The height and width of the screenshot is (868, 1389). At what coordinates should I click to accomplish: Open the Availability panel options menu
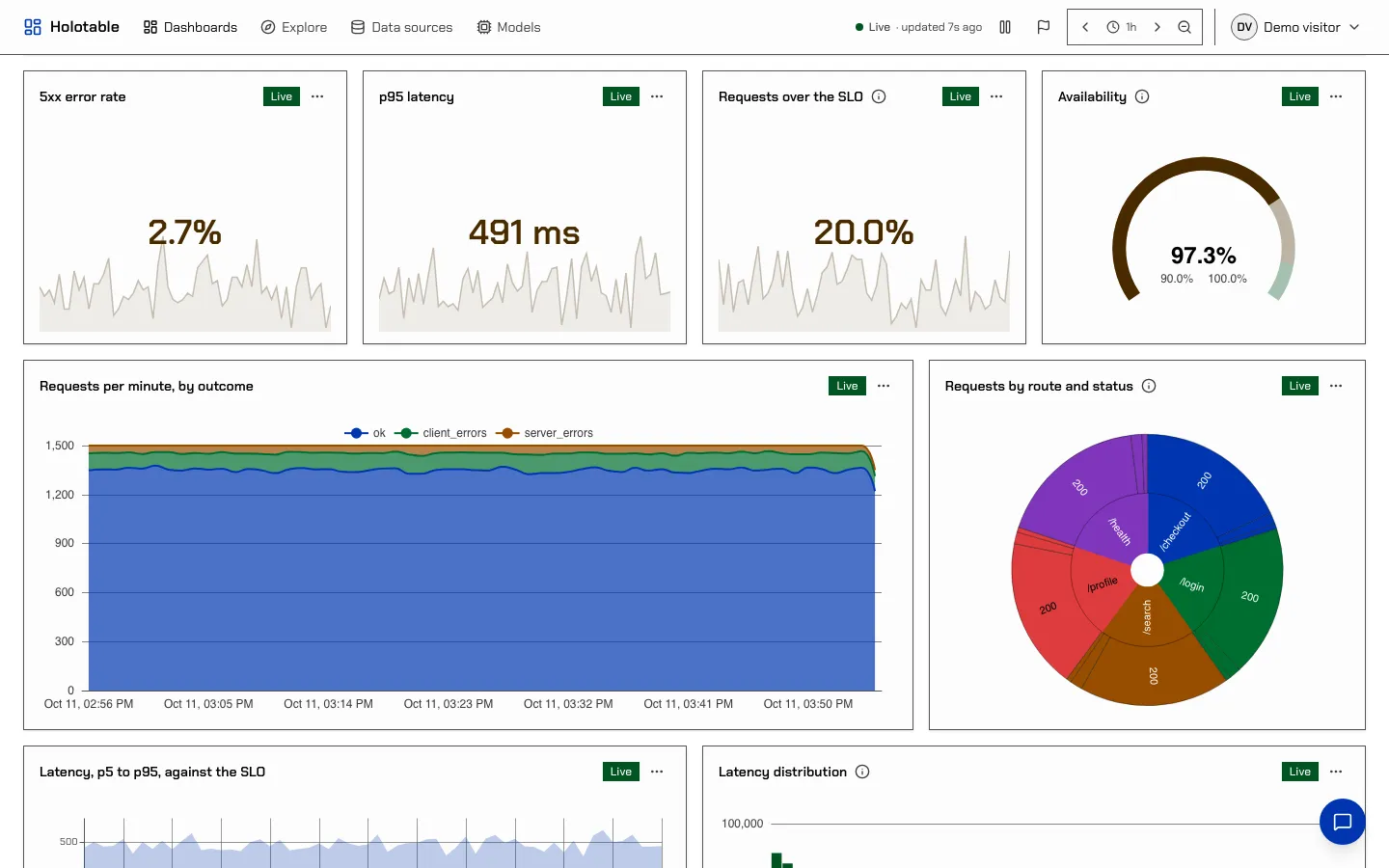pyautogui.click(x=1336, y=96)
